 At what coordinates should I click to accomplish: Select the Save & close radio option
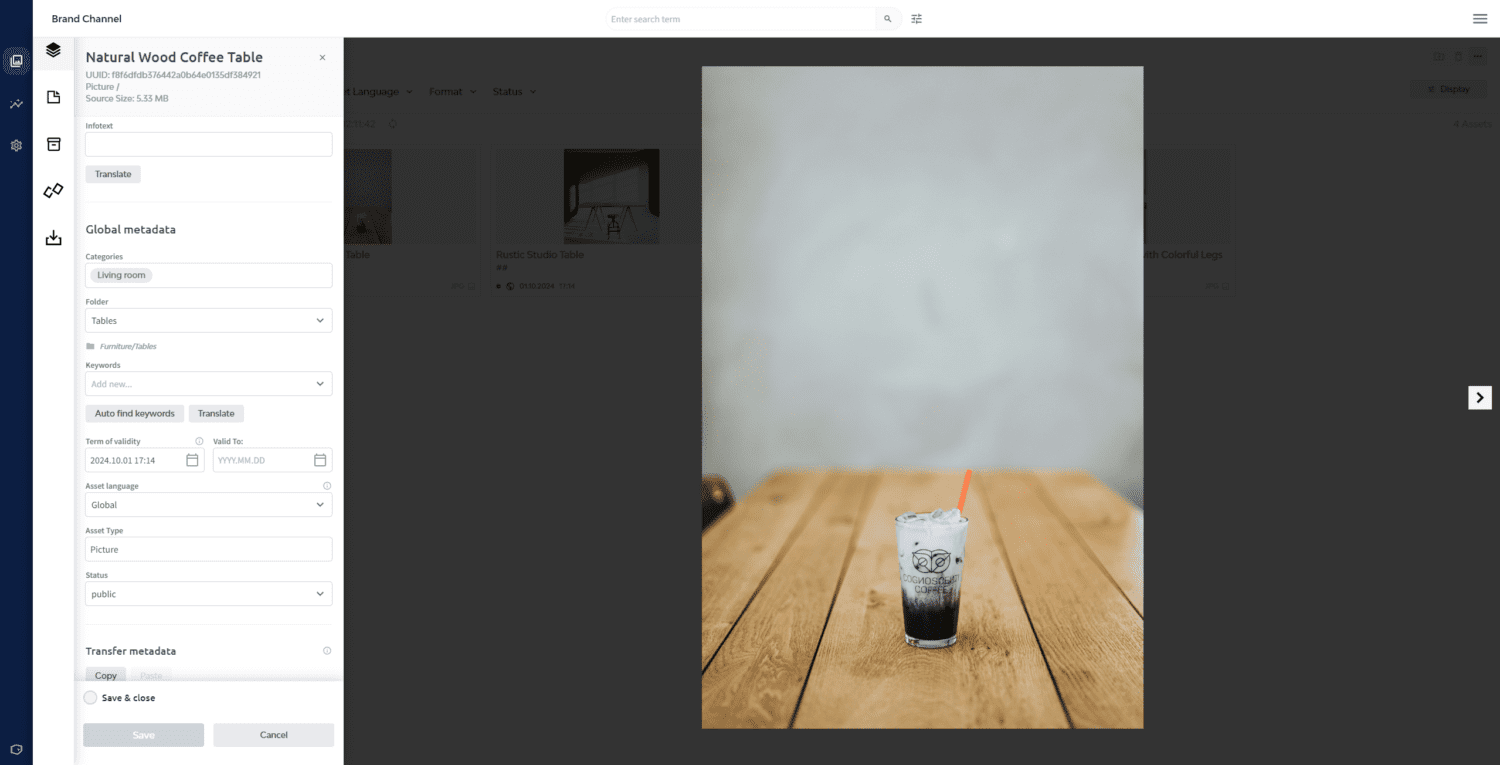[90, 698]
